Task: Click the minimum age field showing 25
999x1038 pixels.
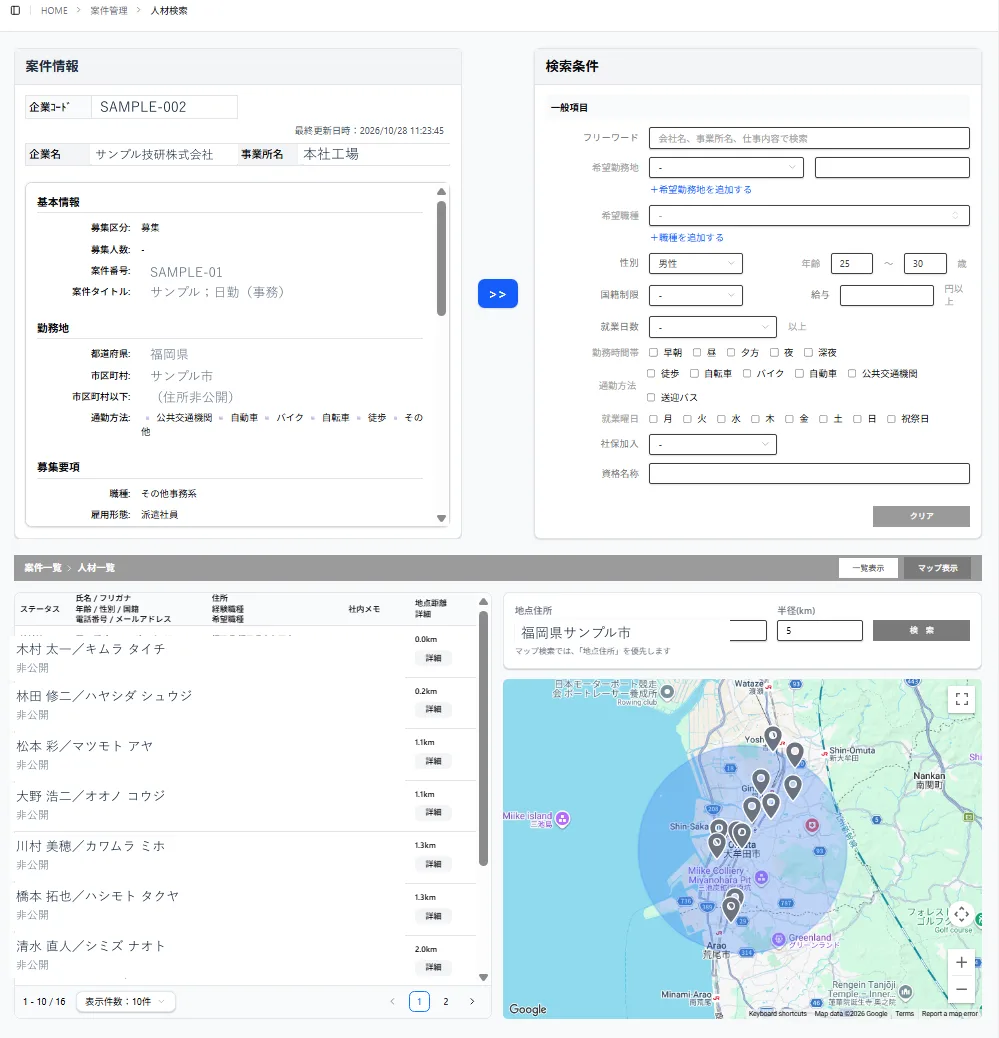Action: [x=851, y=263]
